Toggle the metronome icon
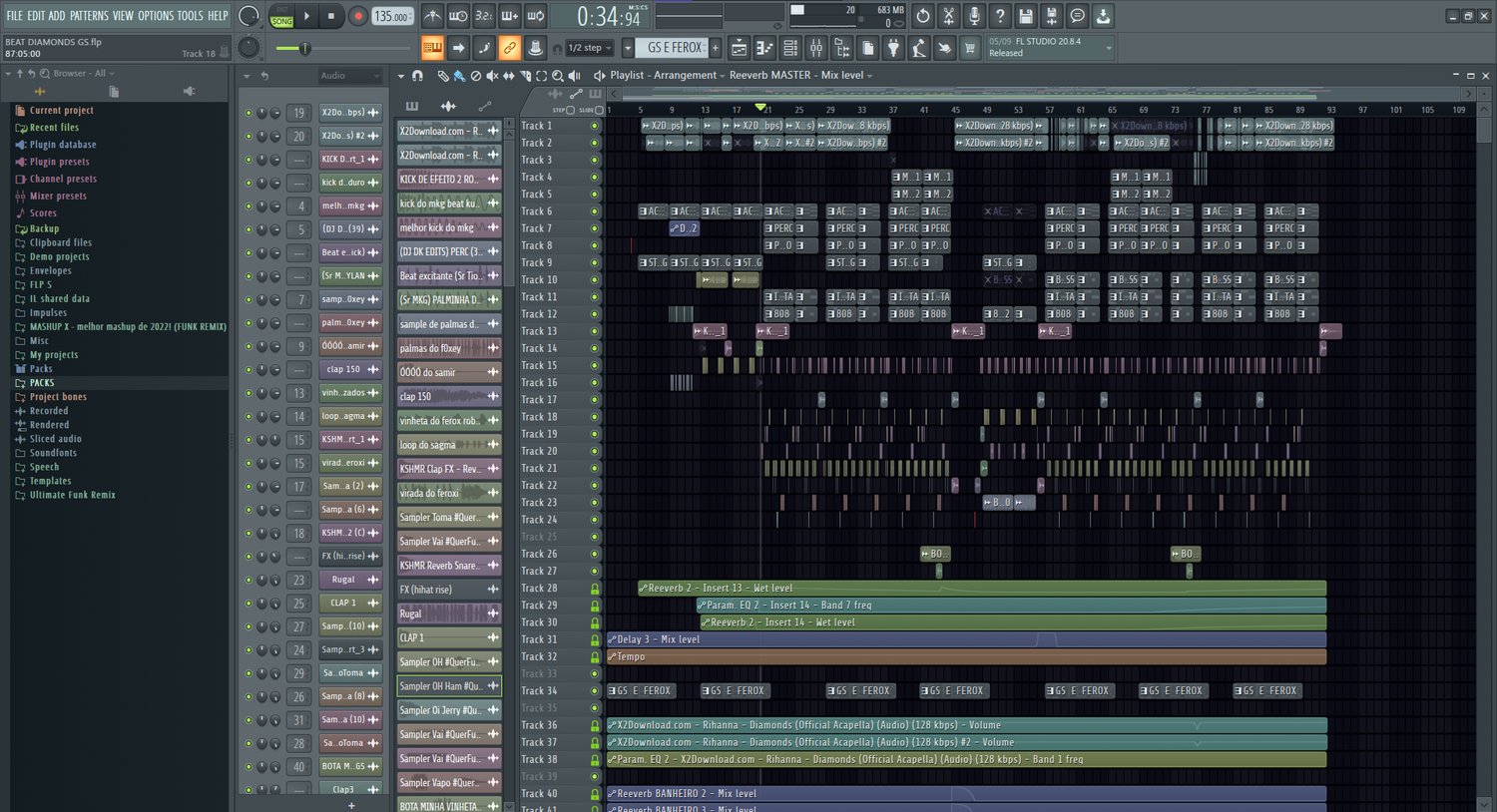The image size is (1497, 812). (x=432, y=16)
